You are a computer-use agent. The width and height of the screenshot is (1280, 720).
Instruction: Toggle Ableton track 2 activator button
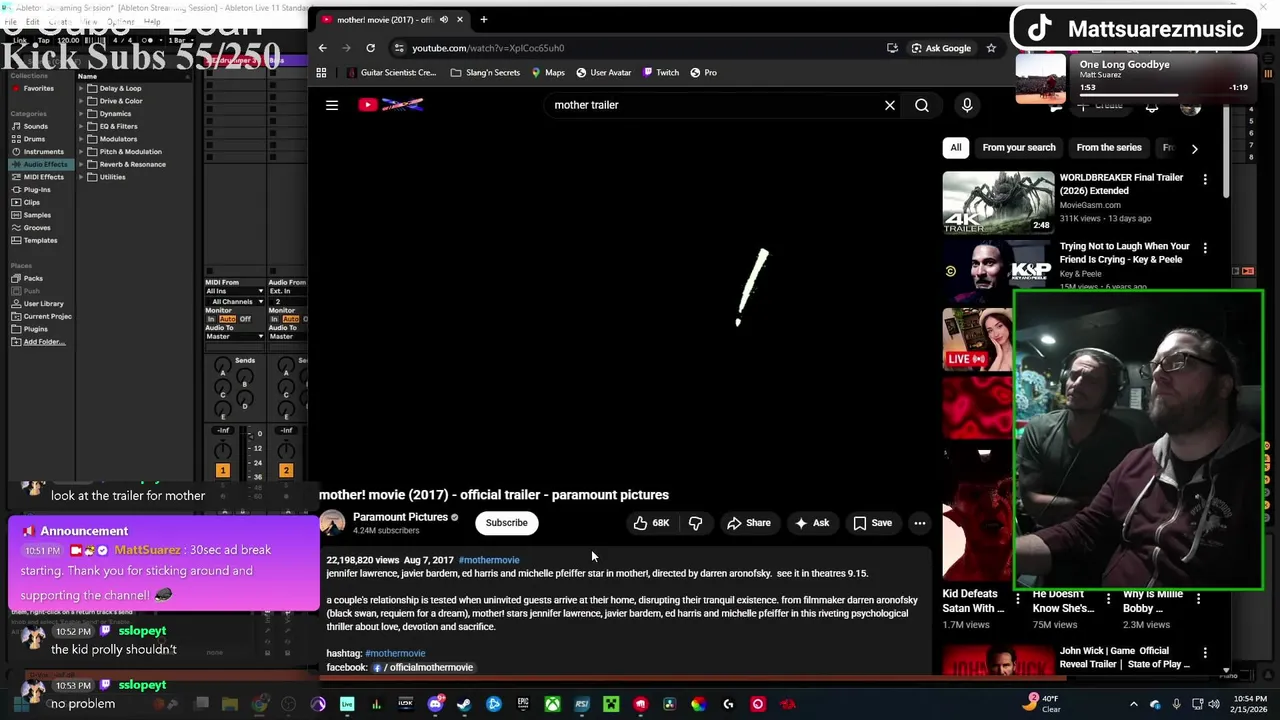[285, 470]
